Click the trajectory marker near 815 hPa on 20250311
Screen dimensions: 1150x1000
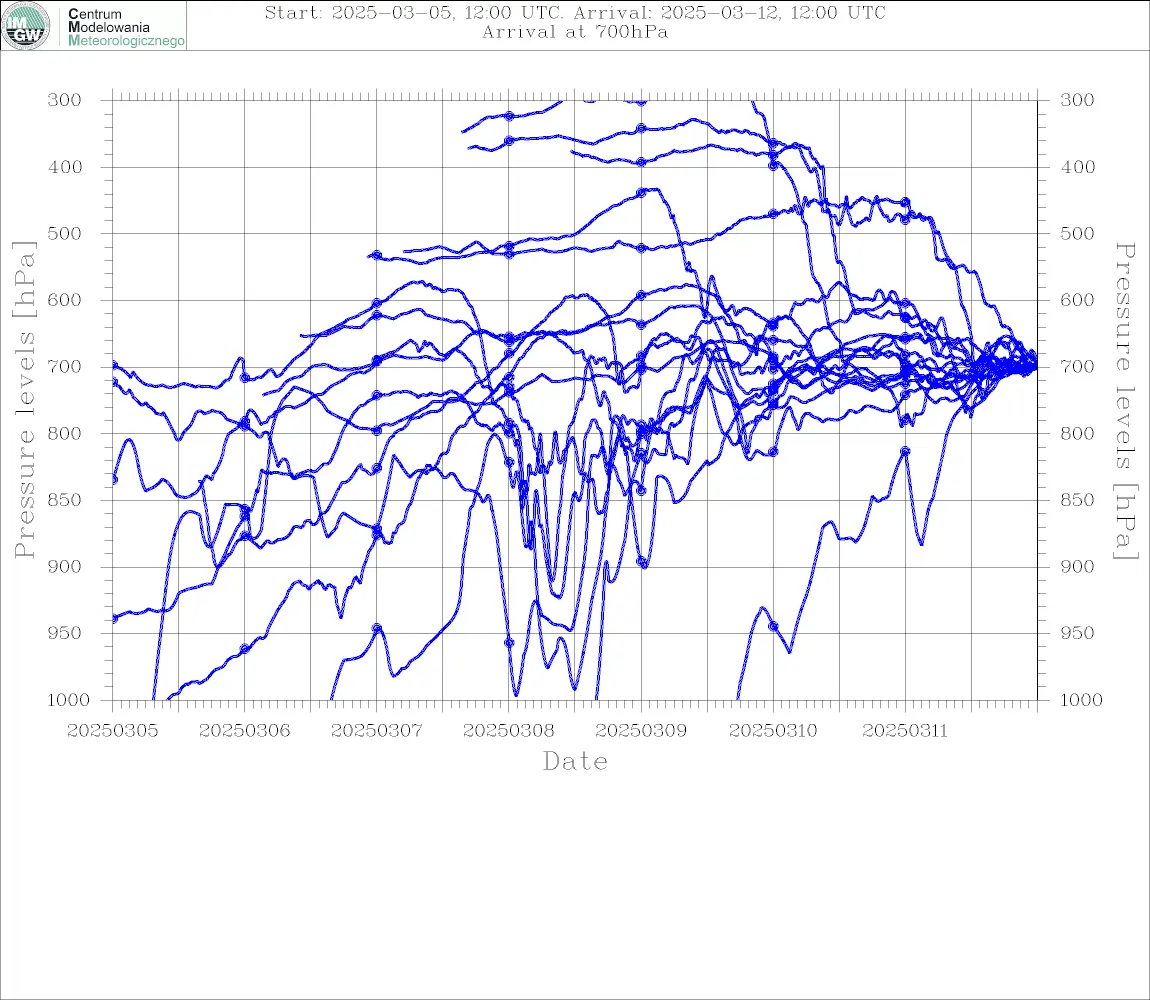point(905,451)
